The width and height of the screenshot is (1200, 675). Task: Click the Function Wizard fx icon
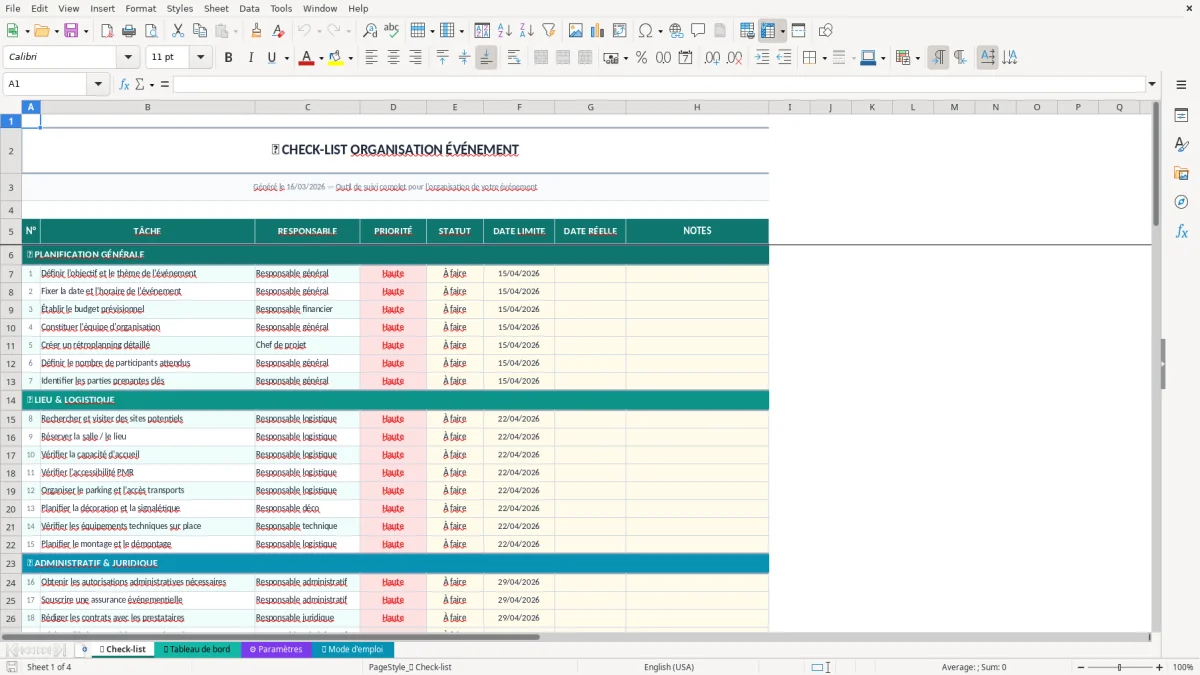[x=124, y=84]
